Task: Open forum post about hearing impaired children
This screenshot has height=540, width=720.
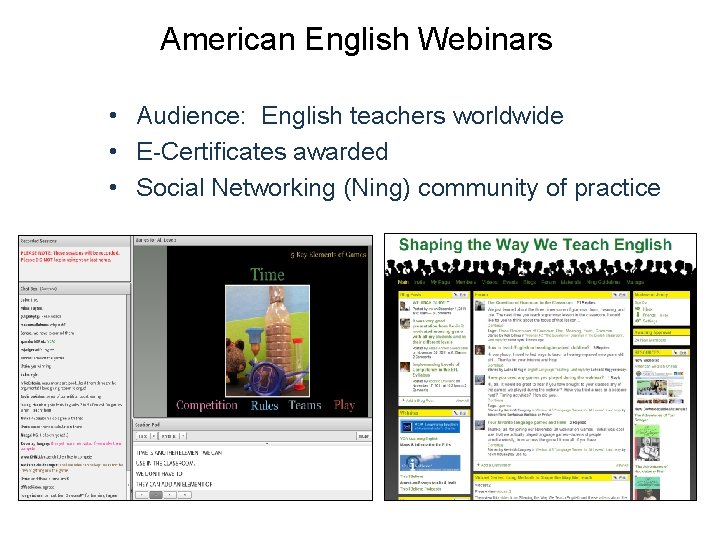Action: pos(538,348)
